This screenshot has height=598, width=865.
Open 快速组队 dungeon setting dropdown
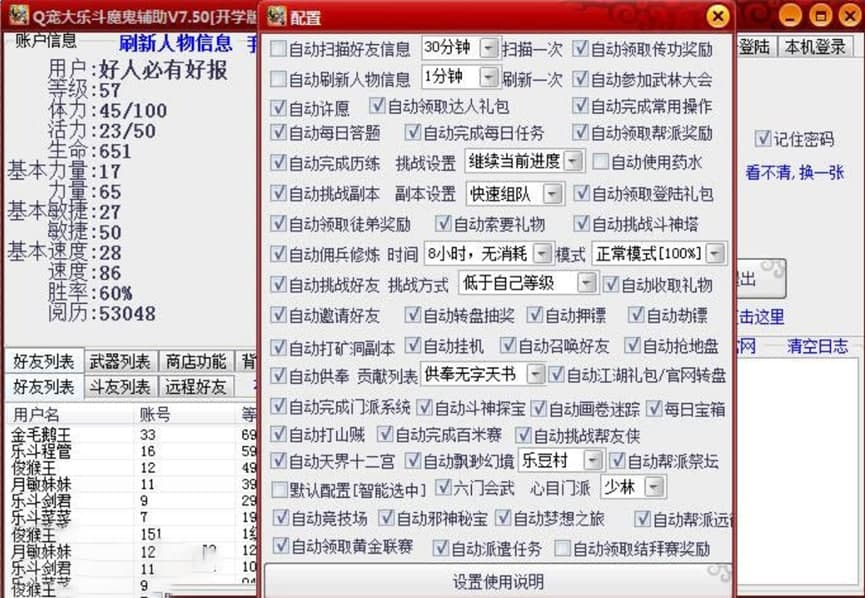[553, 194]
